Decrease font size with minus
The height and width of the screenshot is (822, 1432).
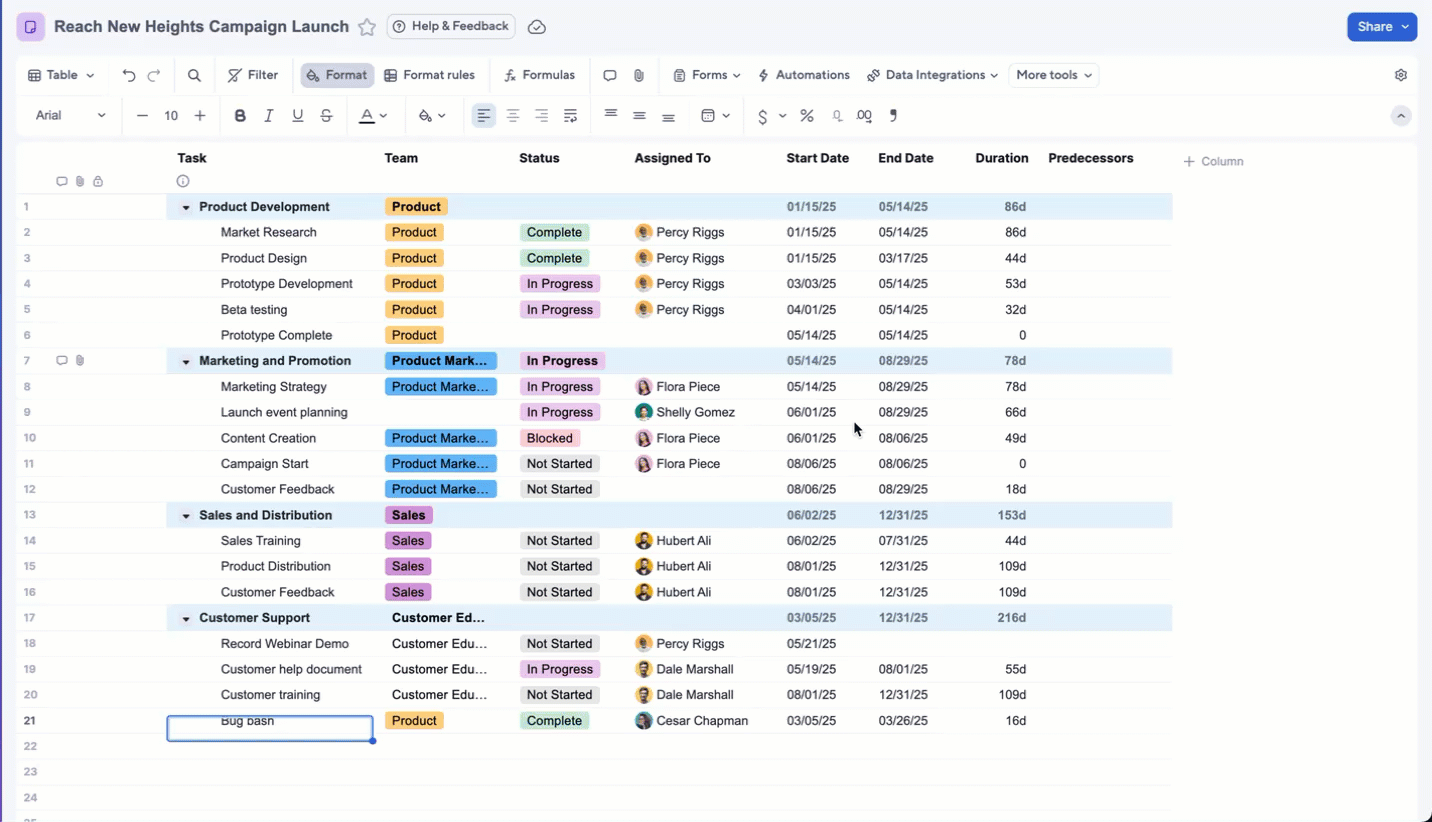pyautogui.click(x=142, y=116)
